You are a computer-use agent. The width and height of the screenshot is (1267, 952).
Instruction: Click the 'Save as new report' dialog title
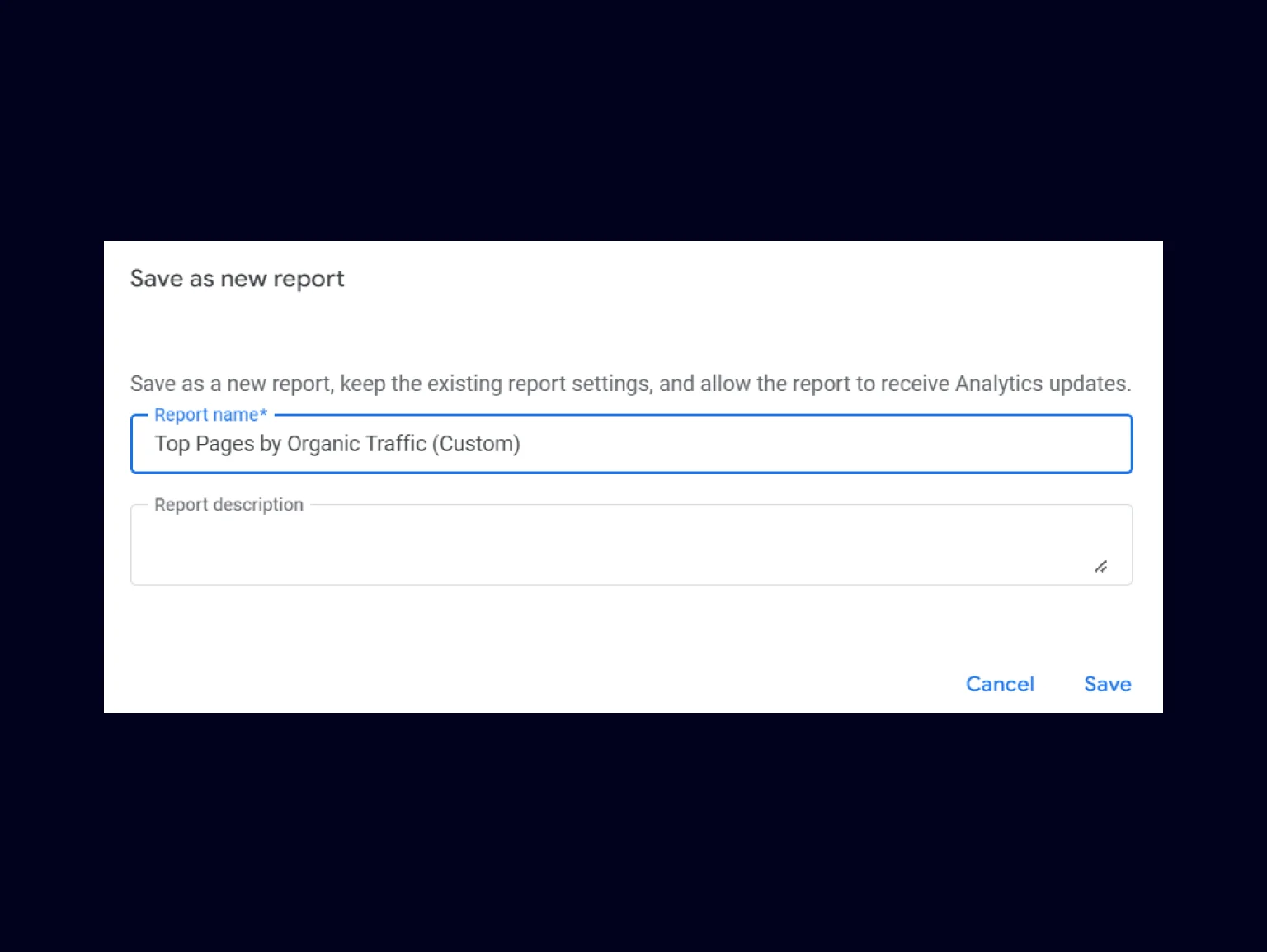tap(238, 279)
